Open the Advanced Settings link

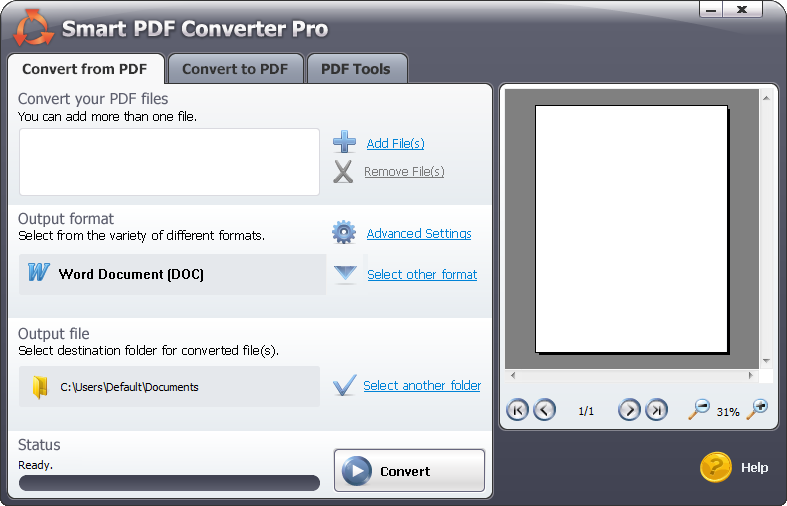click(x=419, y=233)
